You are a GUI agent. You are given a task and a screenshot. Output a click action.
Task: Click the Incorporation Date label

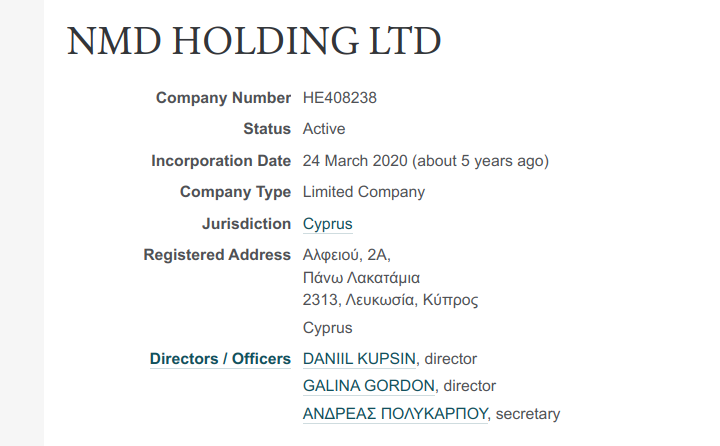(221, 161)
